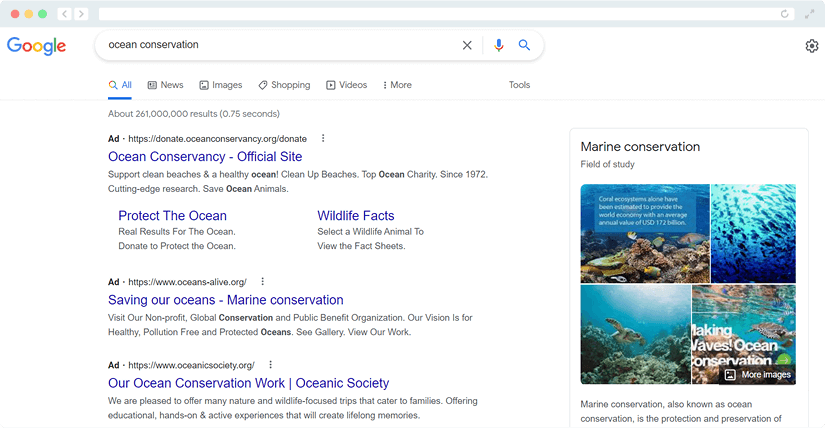
Task: Go forward with browser forward arrow
Action: (x=81, y=14)
